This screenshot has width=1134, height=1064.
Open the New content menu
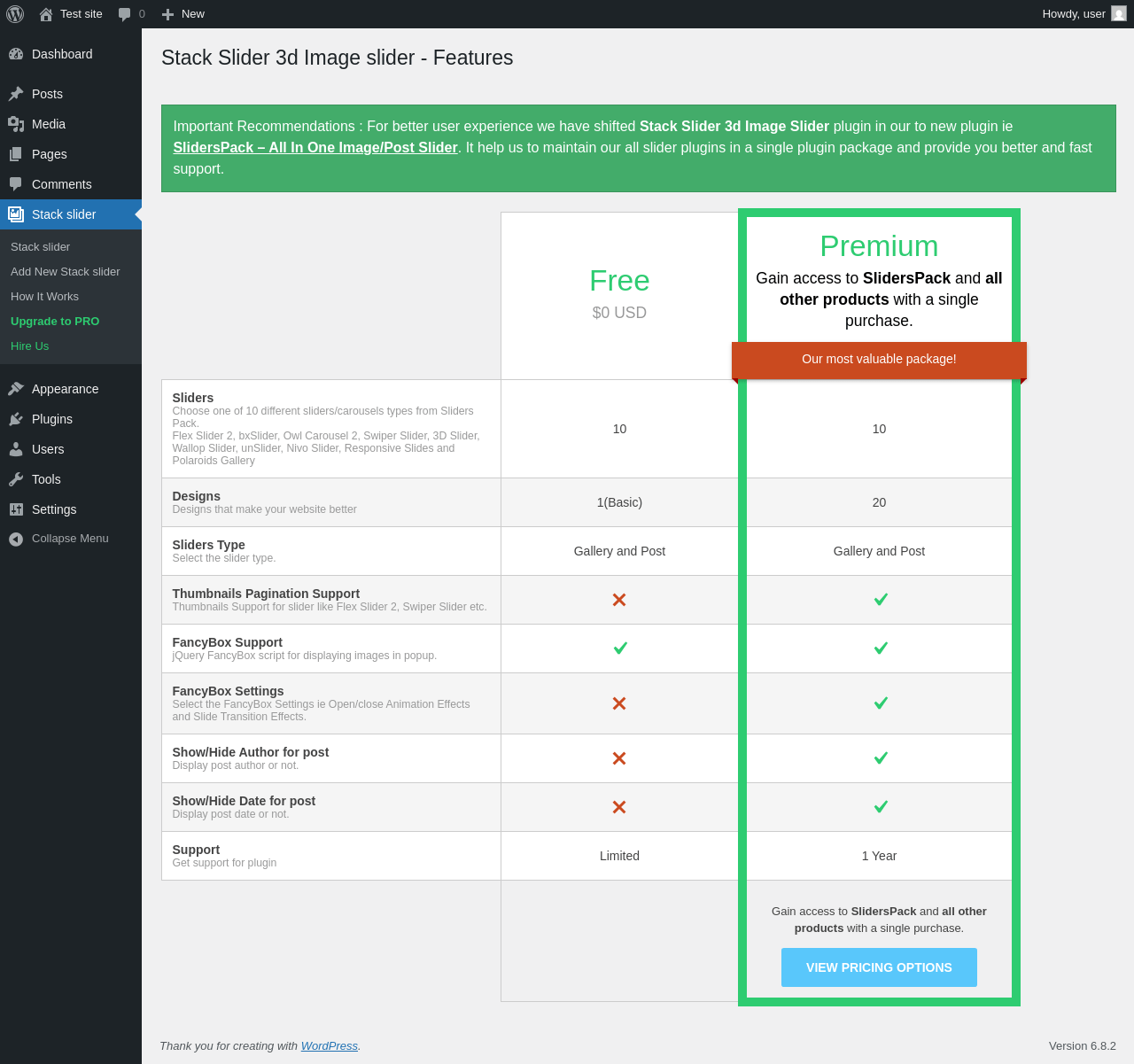pos(183,14)
